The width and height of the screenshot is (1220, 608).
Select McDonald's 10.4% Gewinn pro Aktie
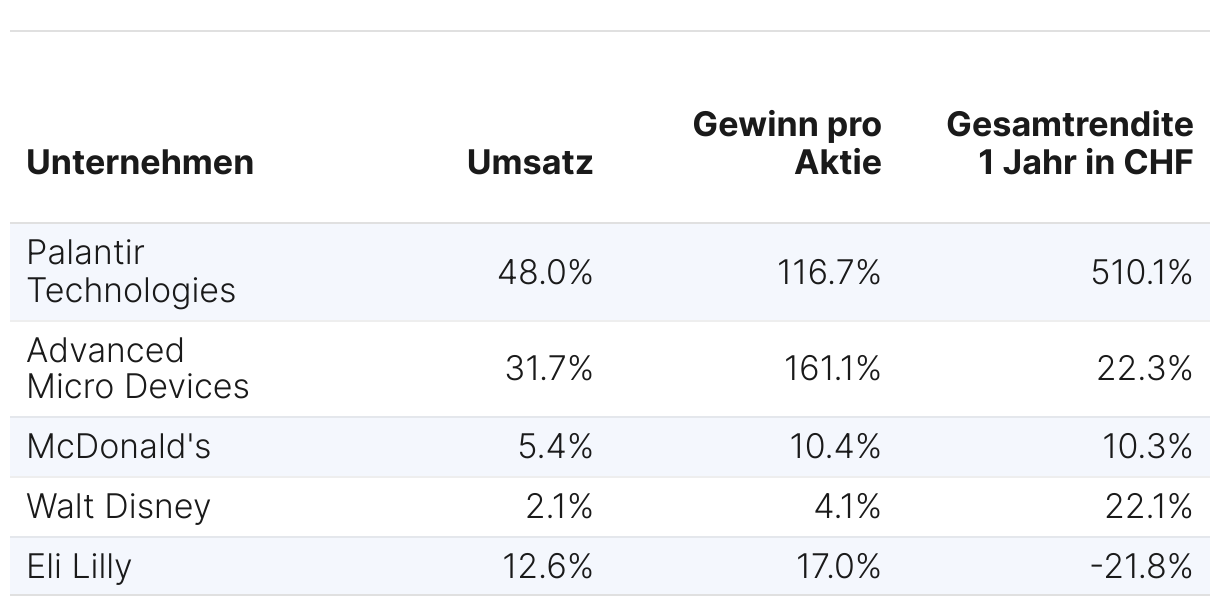(x=835, y=447)
